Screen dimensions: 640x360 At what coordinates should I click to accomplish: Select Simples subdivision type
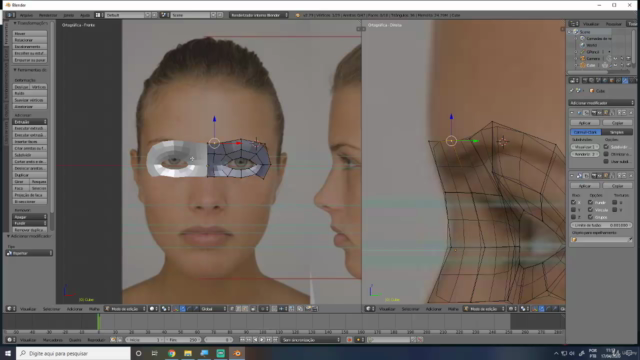(x=617, y=132)
